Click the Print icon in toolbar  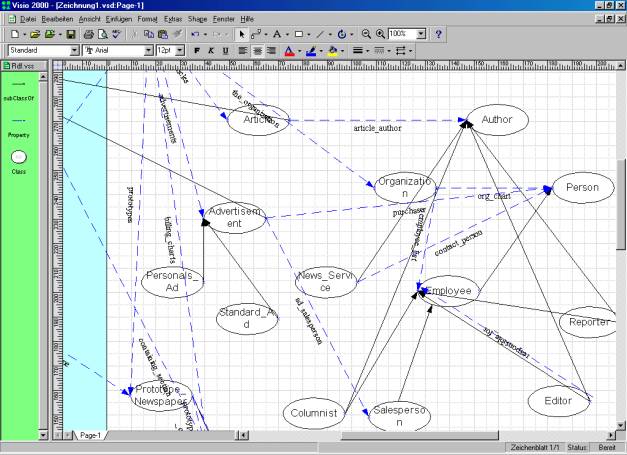(x=88, y=34)
